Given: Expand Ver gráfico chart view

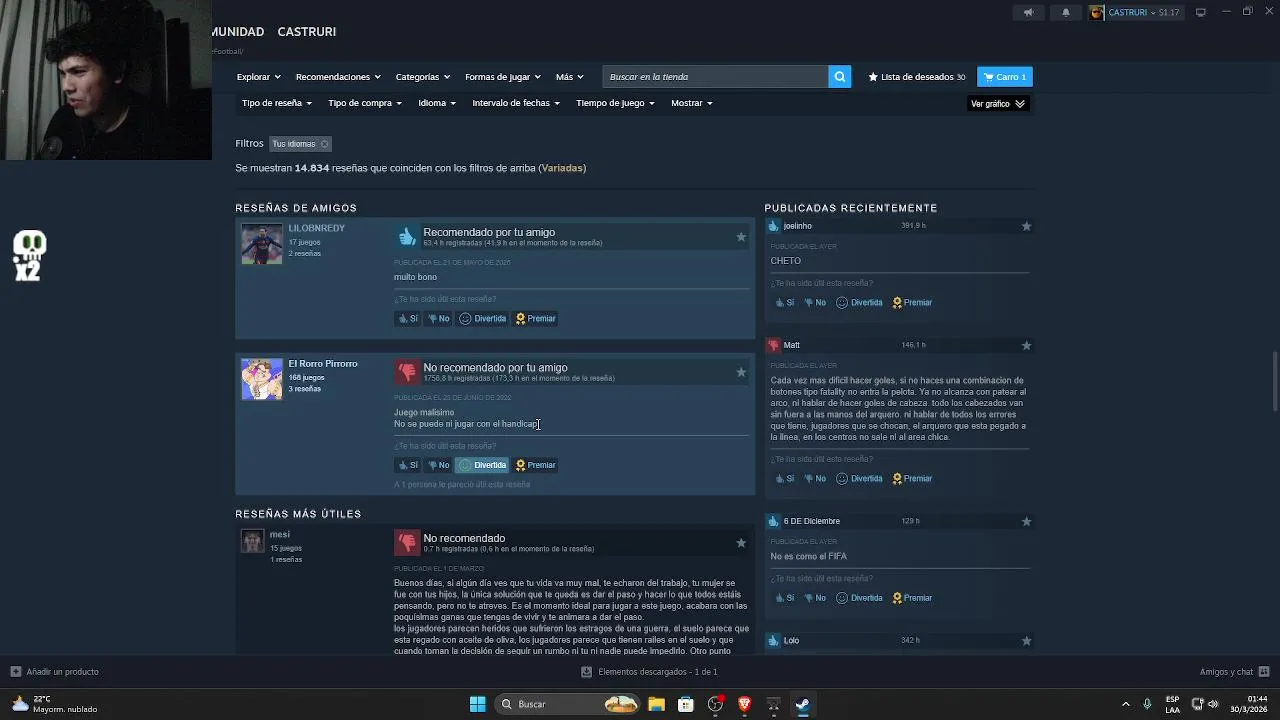Looking at the screenshot, I should coord(998,104).
